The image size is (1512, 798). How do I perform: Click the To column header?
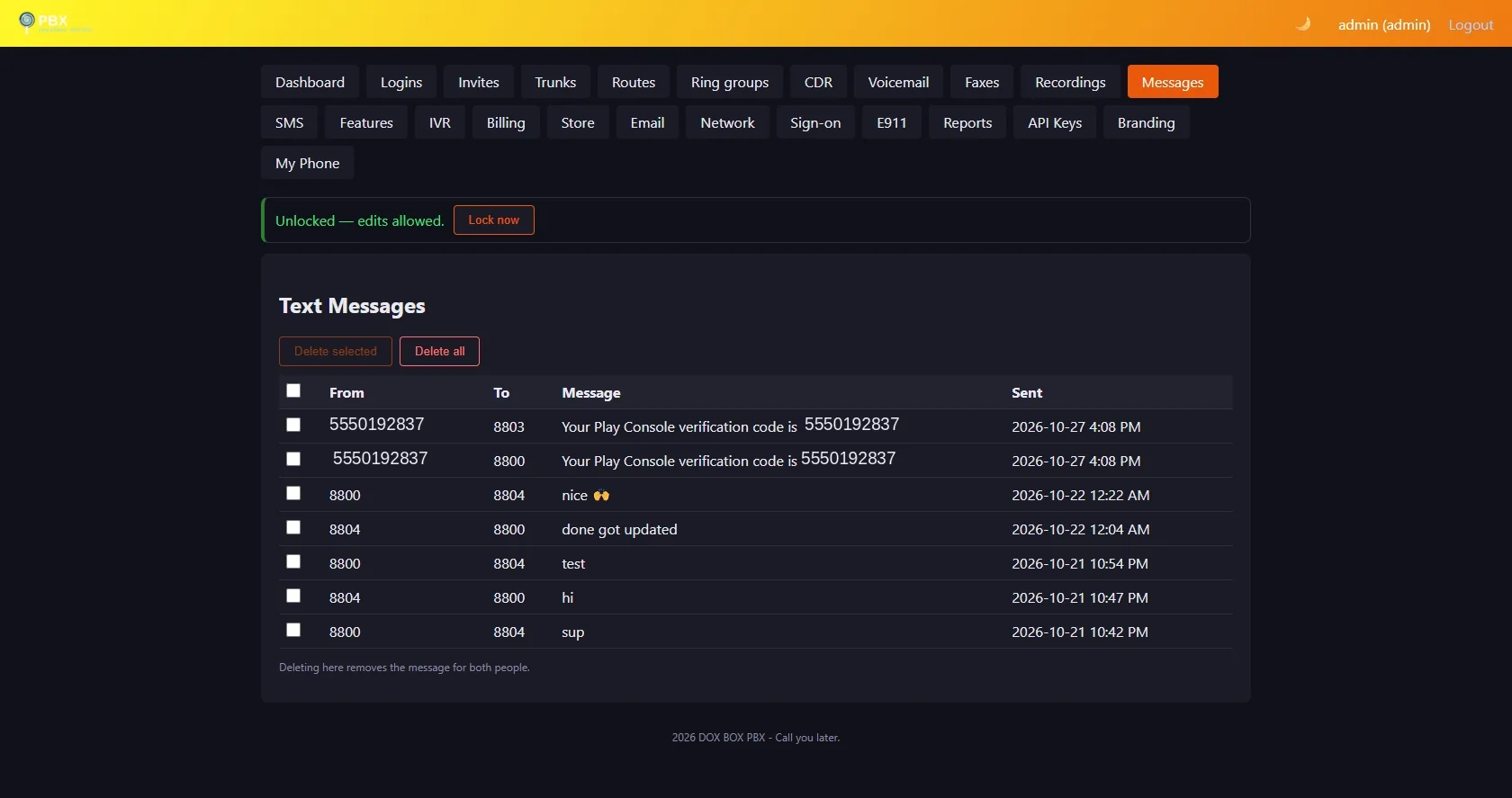pyautogui.click(x=501, y=392)
